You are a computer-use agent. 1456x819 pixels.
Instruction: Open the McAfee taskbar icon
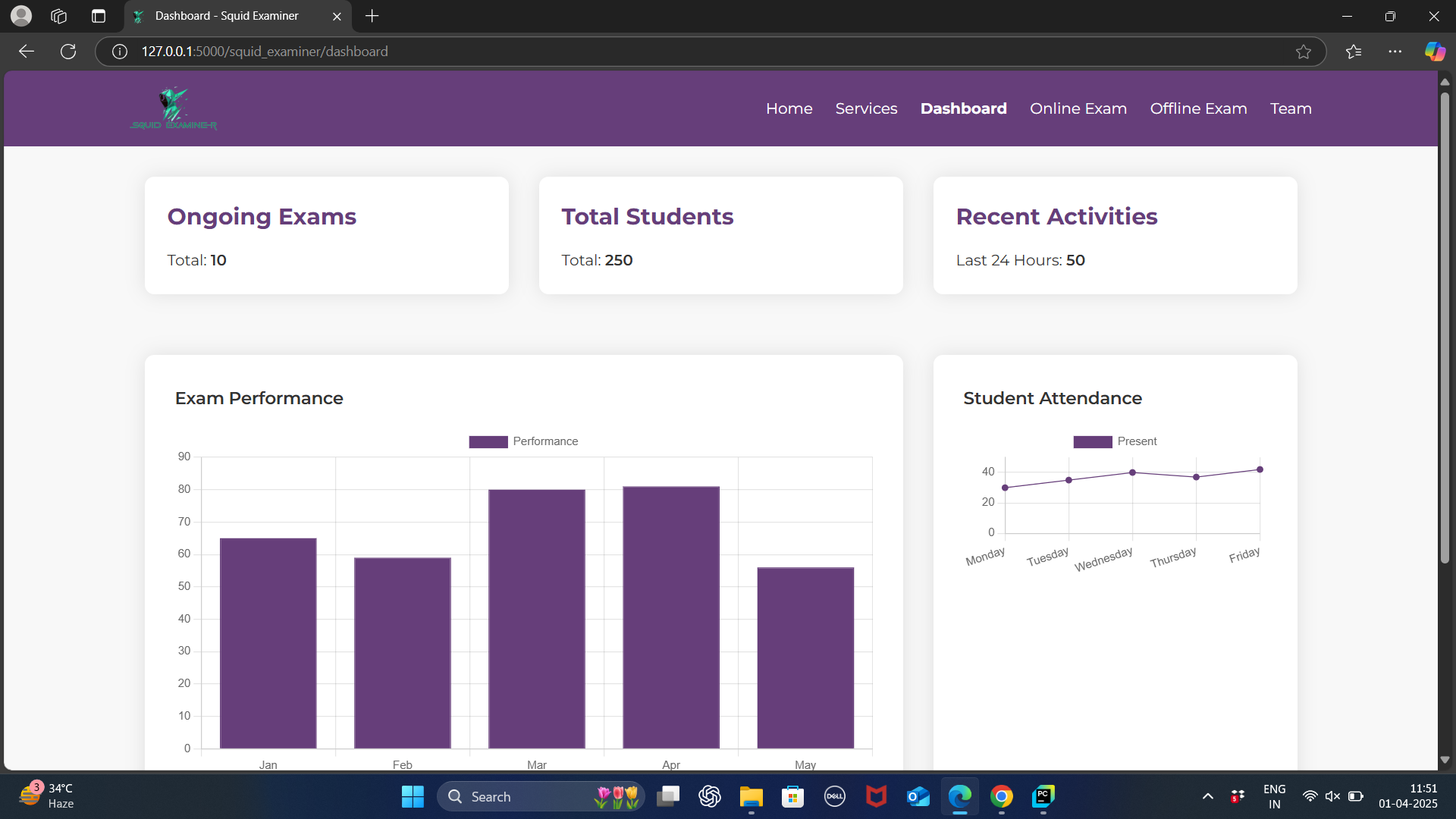pyautogui.click(x=876, y=796)
